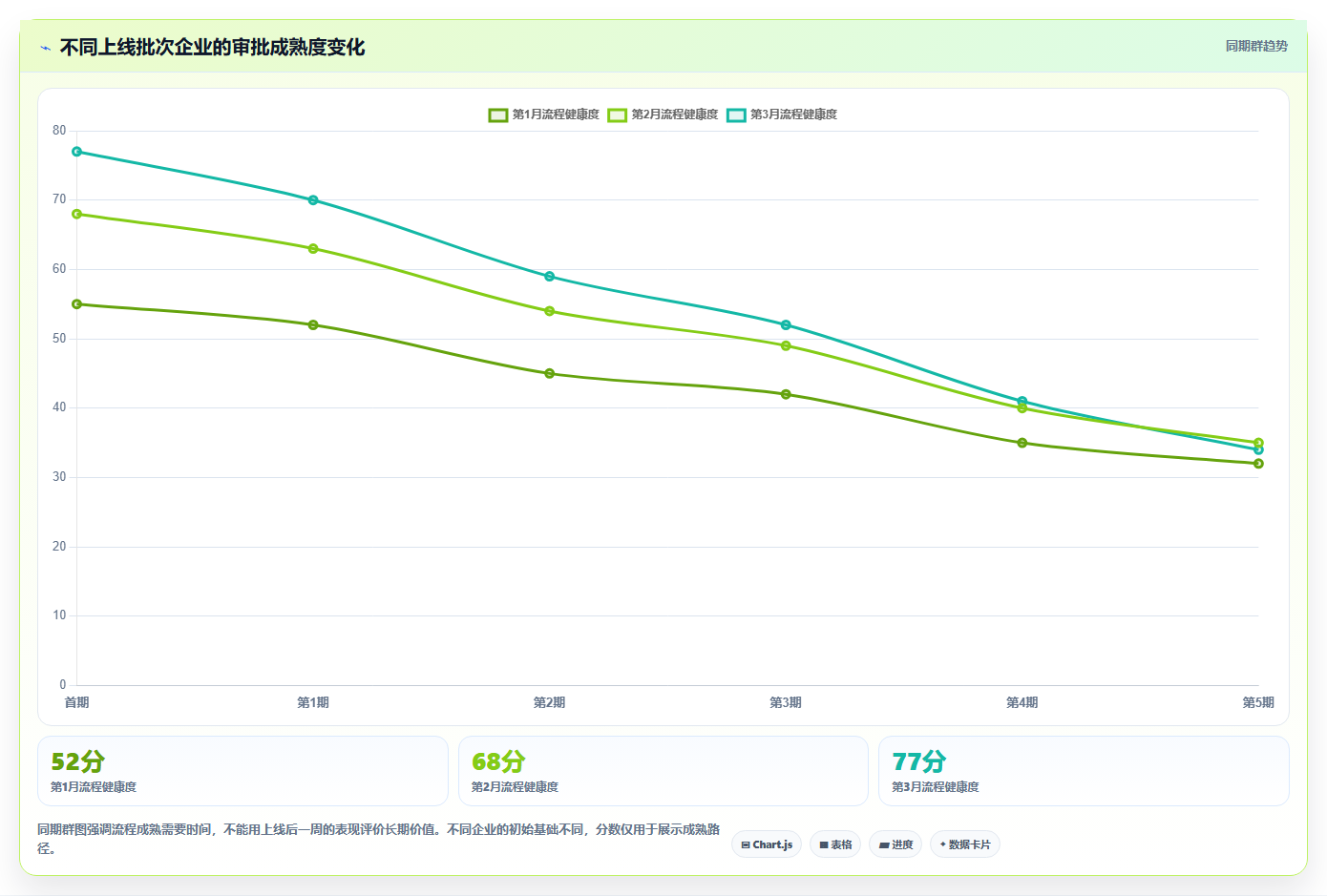The height and width of the screenshot is (896, 1327).
Task: Click the 首期 x-axis label
Action: point(76,702)
